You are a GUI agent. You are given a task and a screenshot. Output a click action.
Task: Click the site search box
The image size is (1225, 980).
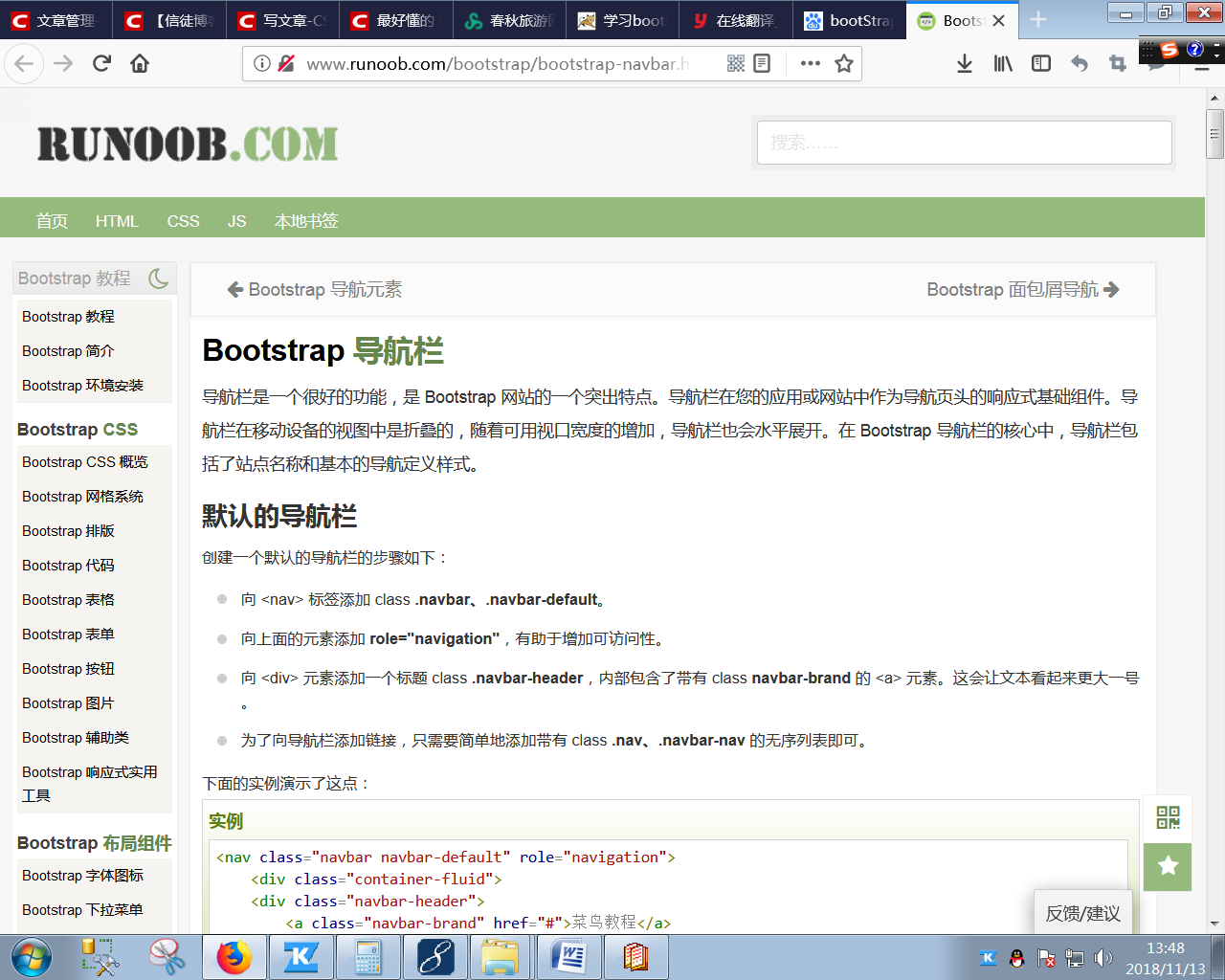(964, 143)
